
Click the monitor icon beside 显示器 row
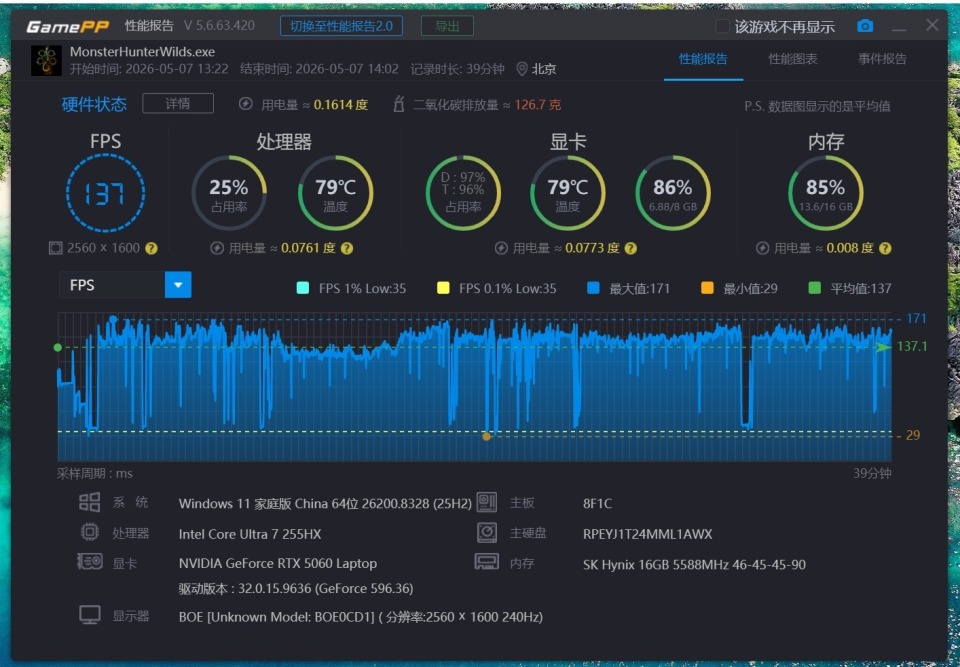[x=90, y=615]
